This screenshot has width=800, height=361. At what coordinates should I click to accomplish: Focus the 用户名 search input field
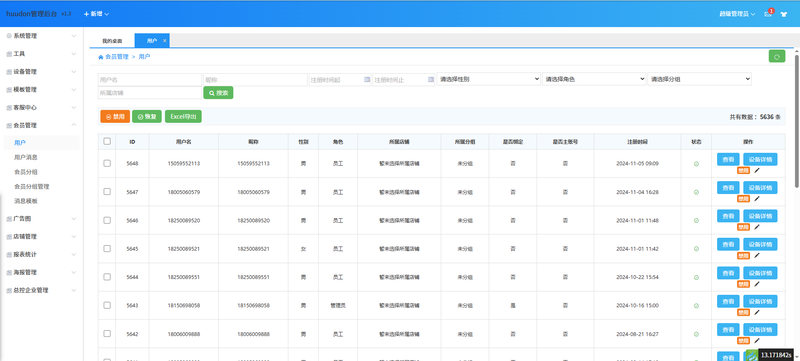(x=150, y=80)
